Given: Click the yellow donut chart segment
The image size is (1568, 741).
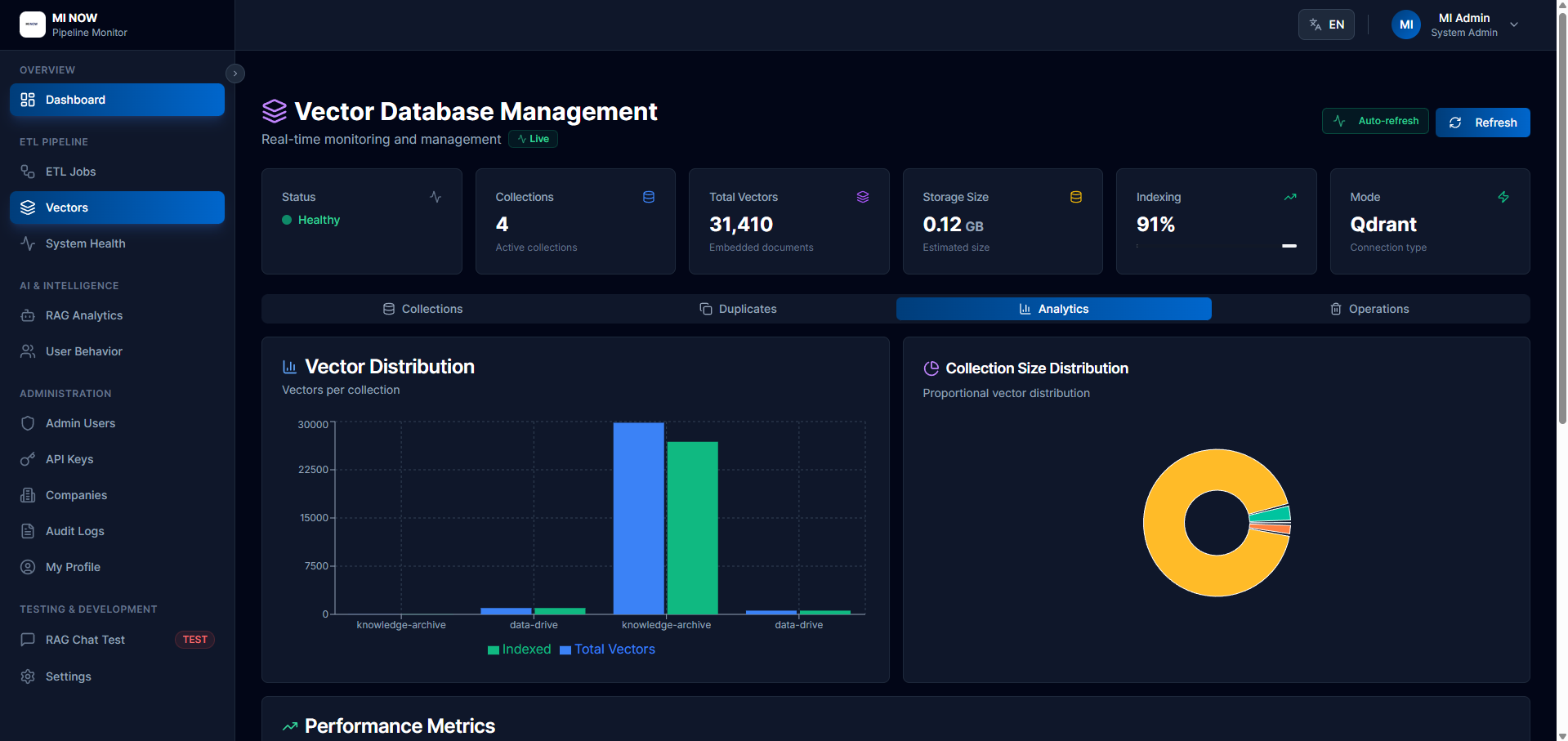Looking at the screenshot, I should coord(1164,523).
